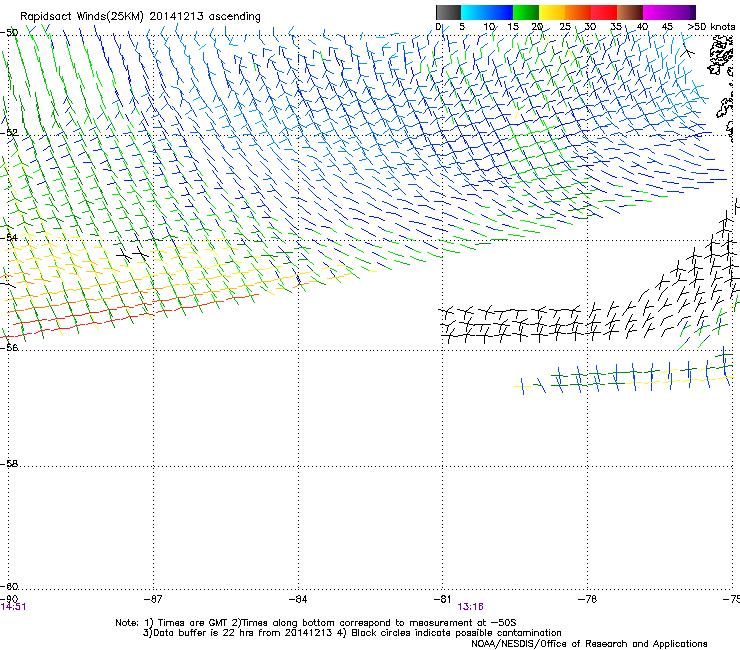This screenshot has height=650, width=740.
Task: Click the yellow 20-25 knots swatch
Action: coord(552,12)
